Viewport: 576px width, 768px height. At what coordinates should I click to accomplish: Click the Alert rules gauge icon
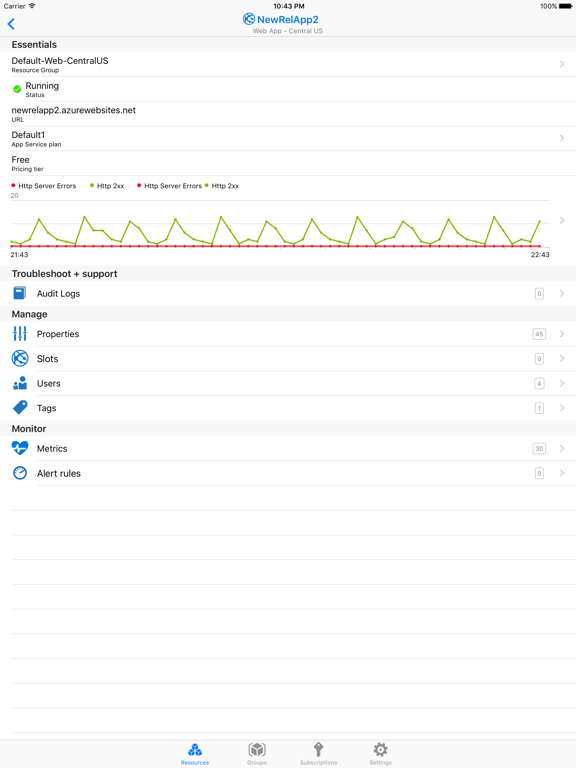pyautogui.click(x=20, y=473)
